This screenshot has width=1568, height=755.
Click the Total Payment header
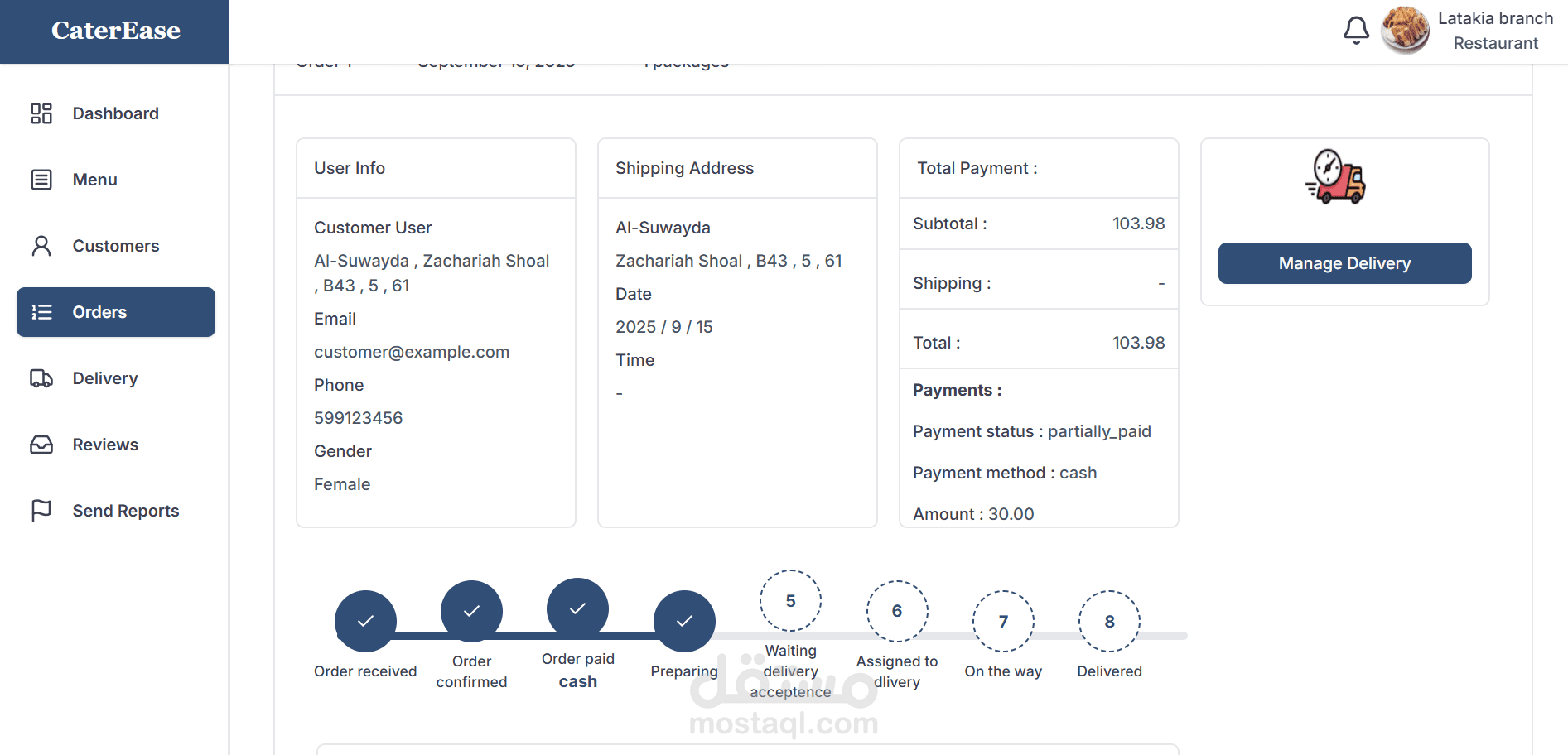(x=1039, y=168)
